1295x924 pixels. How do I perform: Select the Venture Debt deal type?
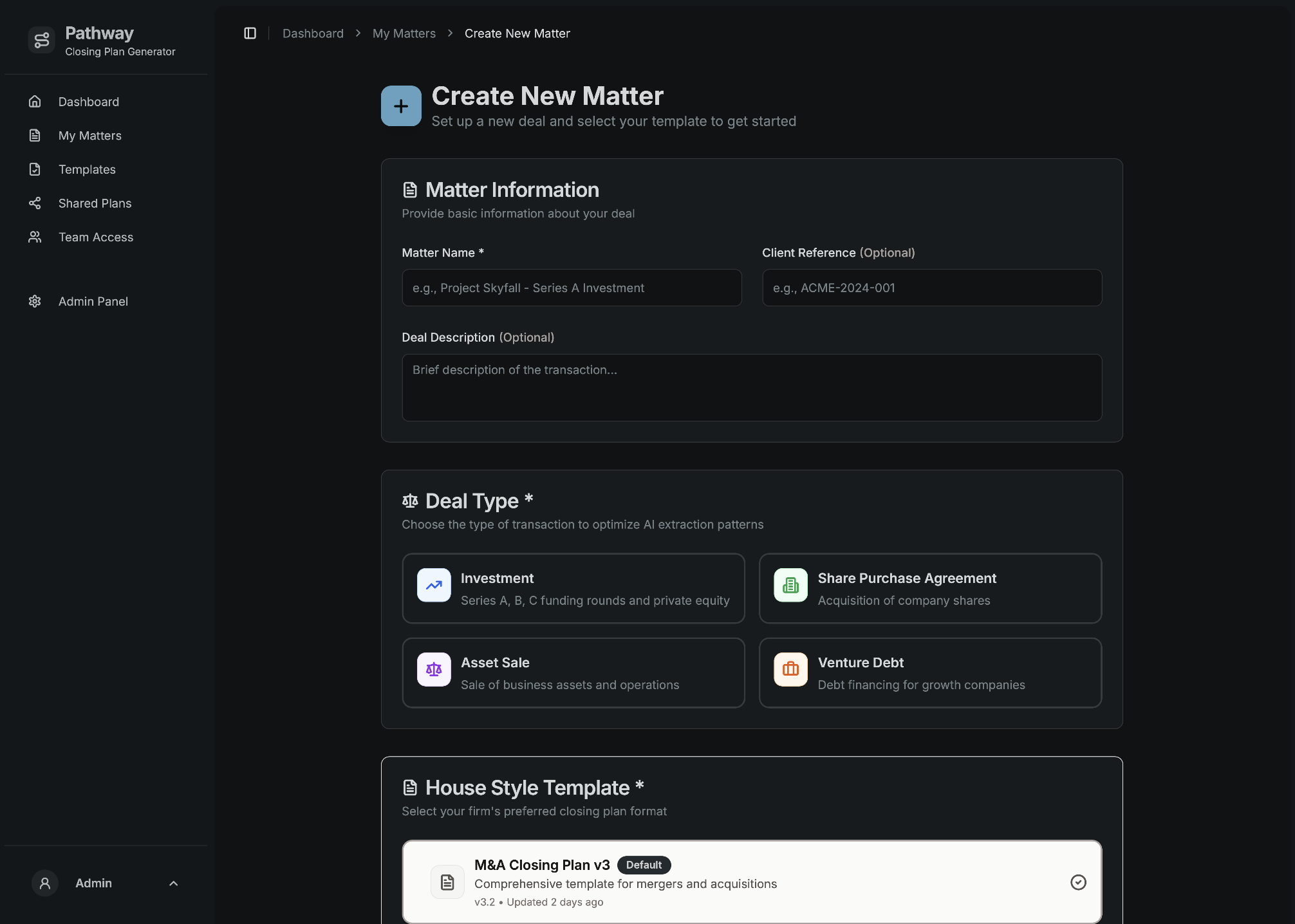click(x=929, y=672)
